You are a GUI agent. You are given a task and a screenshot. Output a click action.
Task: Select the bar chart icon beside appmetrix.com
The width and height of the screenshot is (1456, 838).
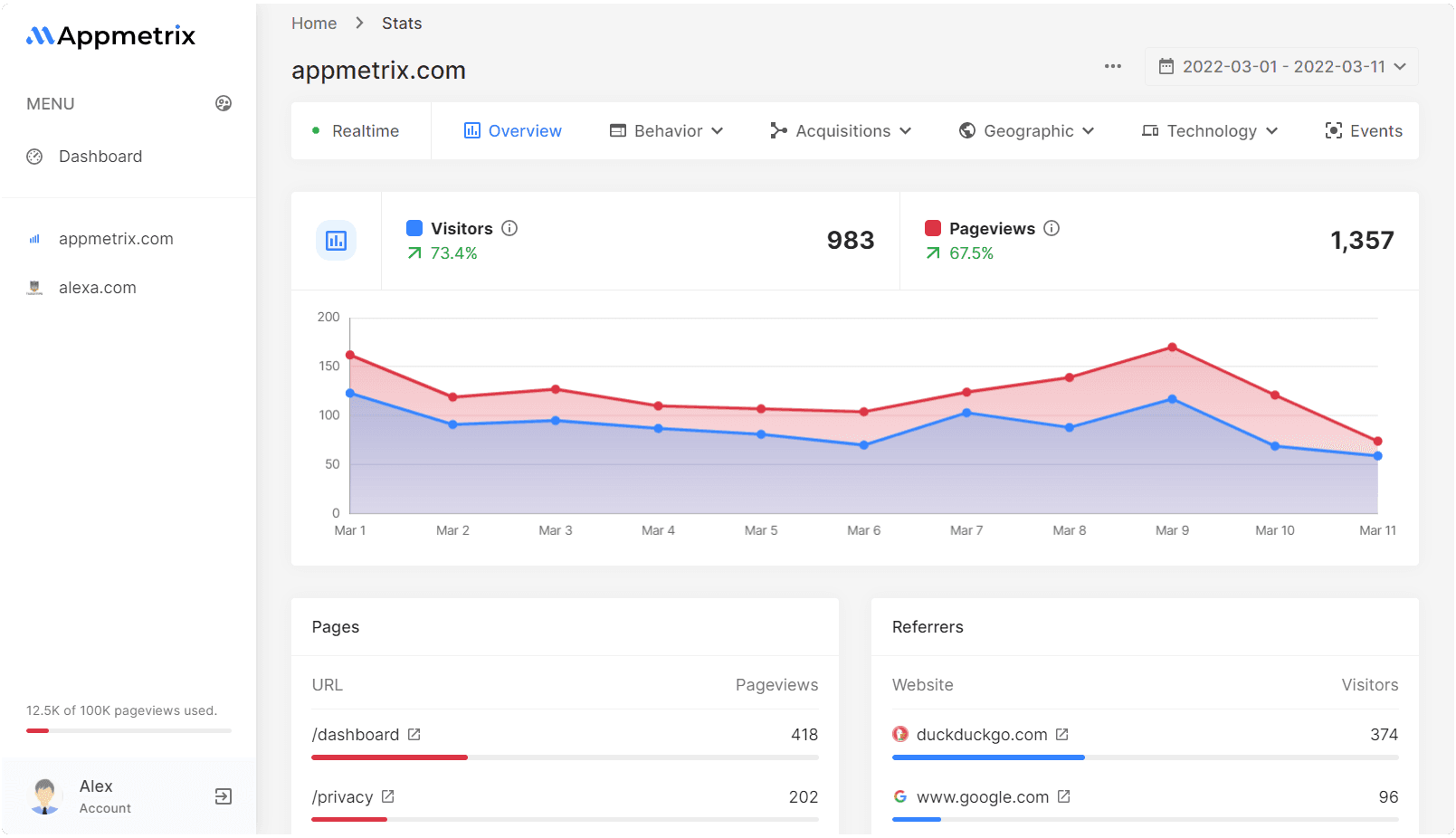click(34, 238)
